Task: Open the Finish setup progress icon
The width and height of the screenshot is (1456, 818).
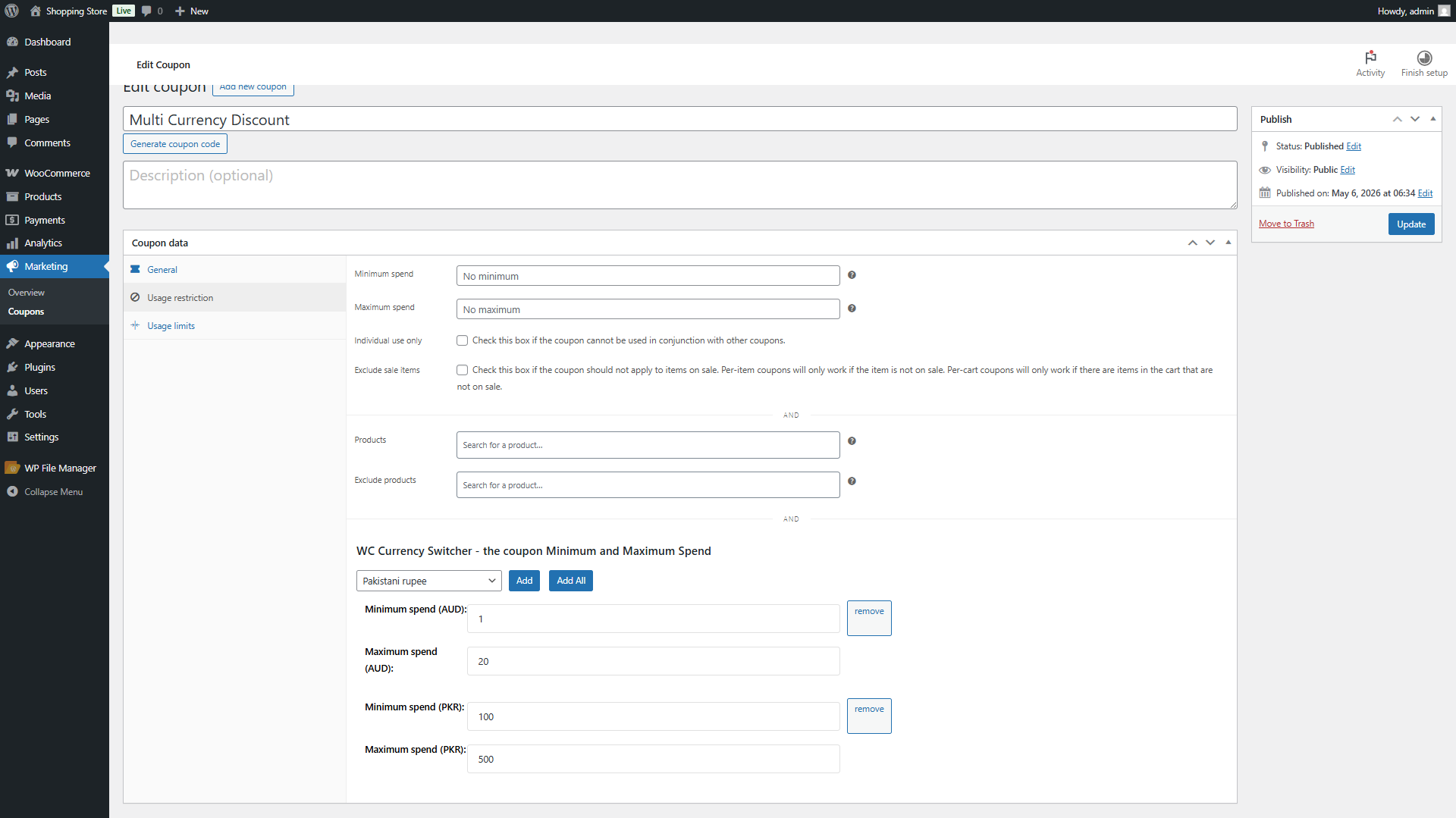Action: (1424, 58)
